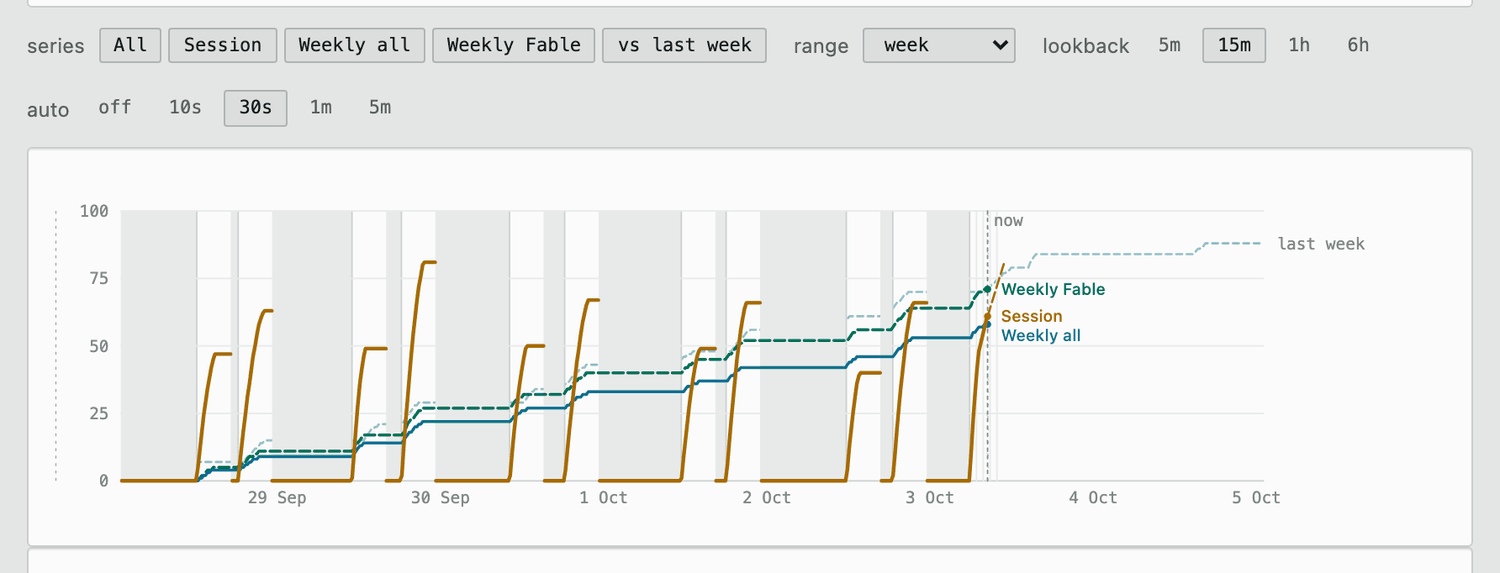The image size is (1500, 573).
Task: Toggle the Weekly Fable series button
Action: coord(514,45)
